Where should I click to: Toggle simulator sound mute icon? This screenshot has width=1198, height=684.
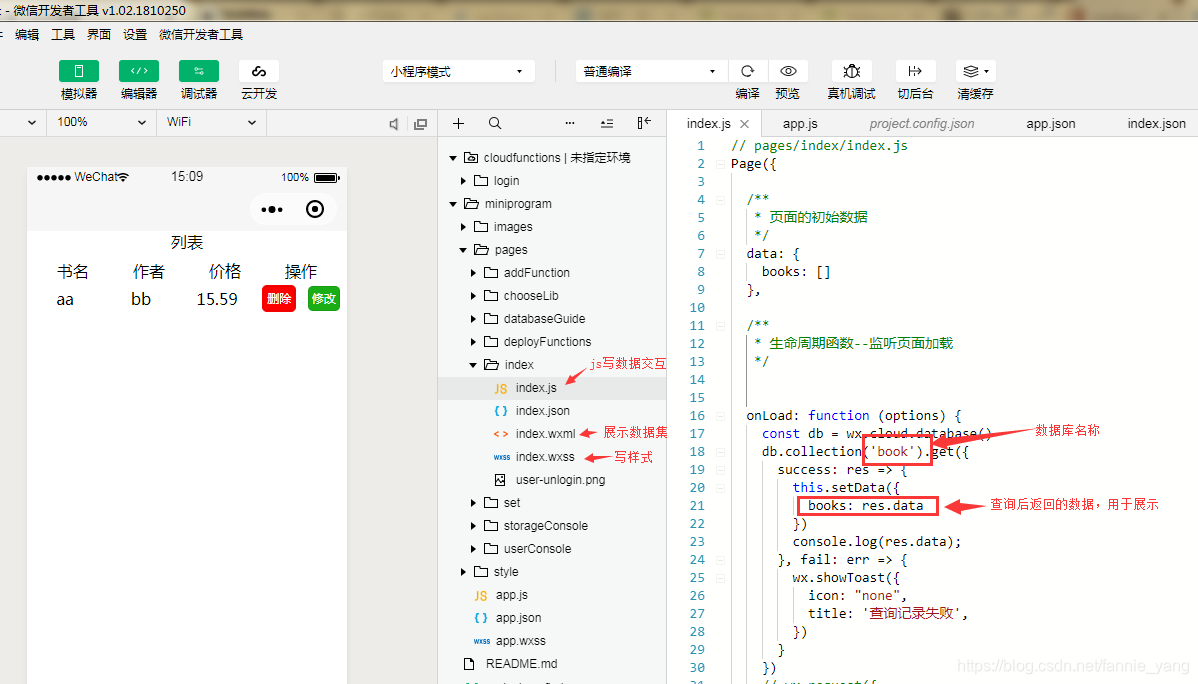[393, 124]
